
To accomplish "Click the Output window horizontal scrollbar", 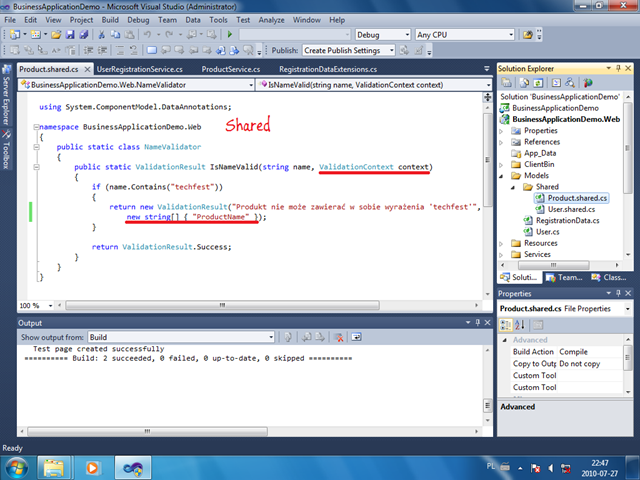I will pos(147,431).
